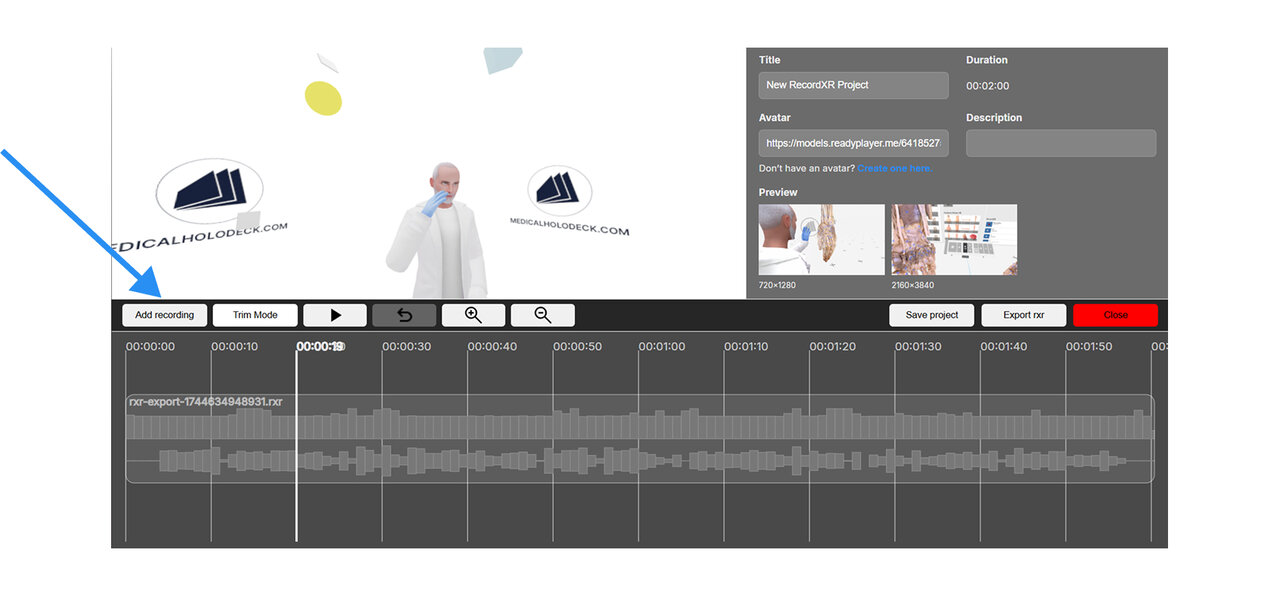
Task: Expand the Description text area
Action: click(1060, 142)
